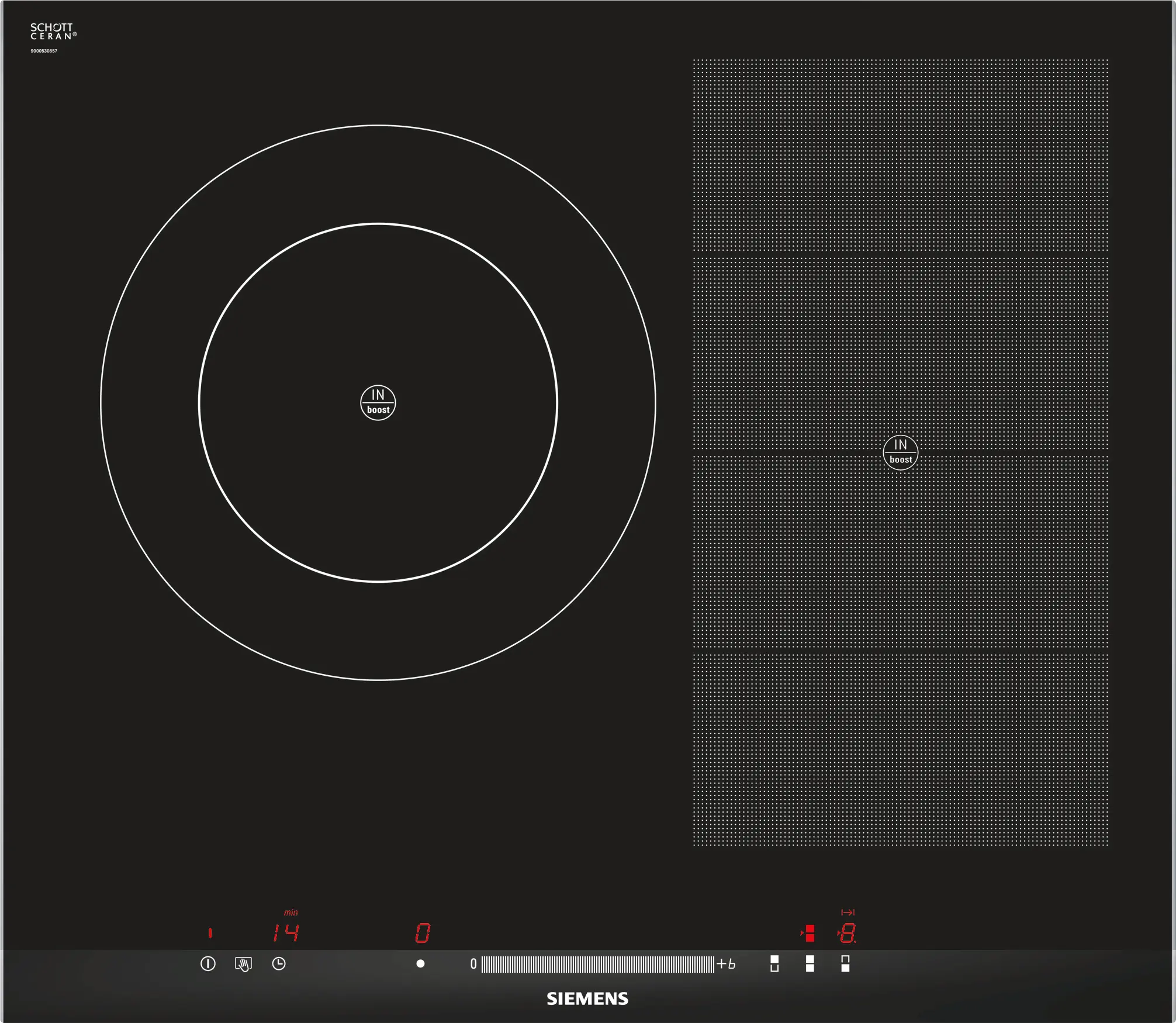Screen dimensions: 1176x1023
Task: Tap the 0 at slider start
Action: pos(473,964)
